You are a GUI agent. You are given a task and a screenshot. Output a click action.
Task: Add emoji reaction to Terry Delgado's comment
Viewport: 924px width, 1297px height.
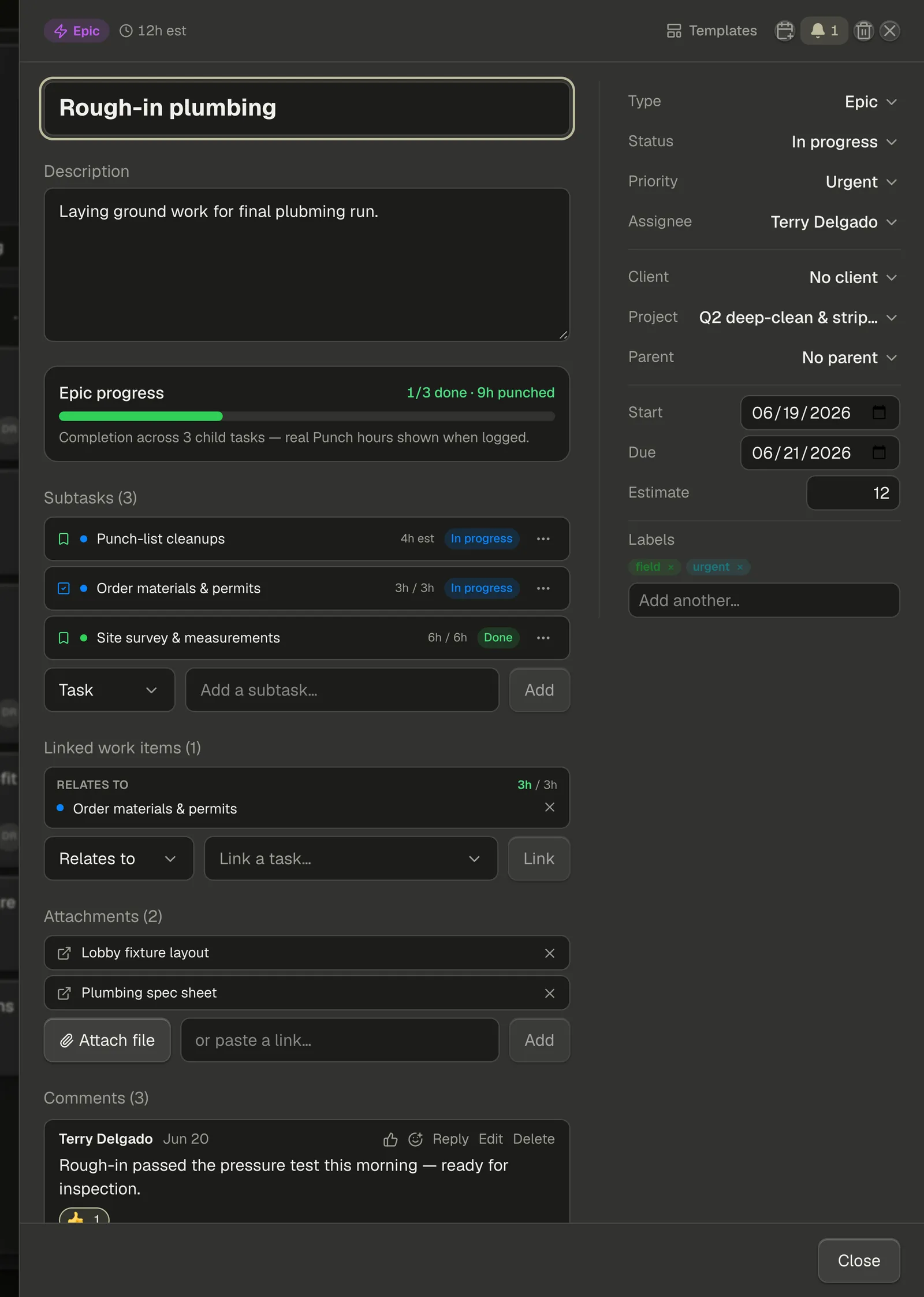point(416,1139)
